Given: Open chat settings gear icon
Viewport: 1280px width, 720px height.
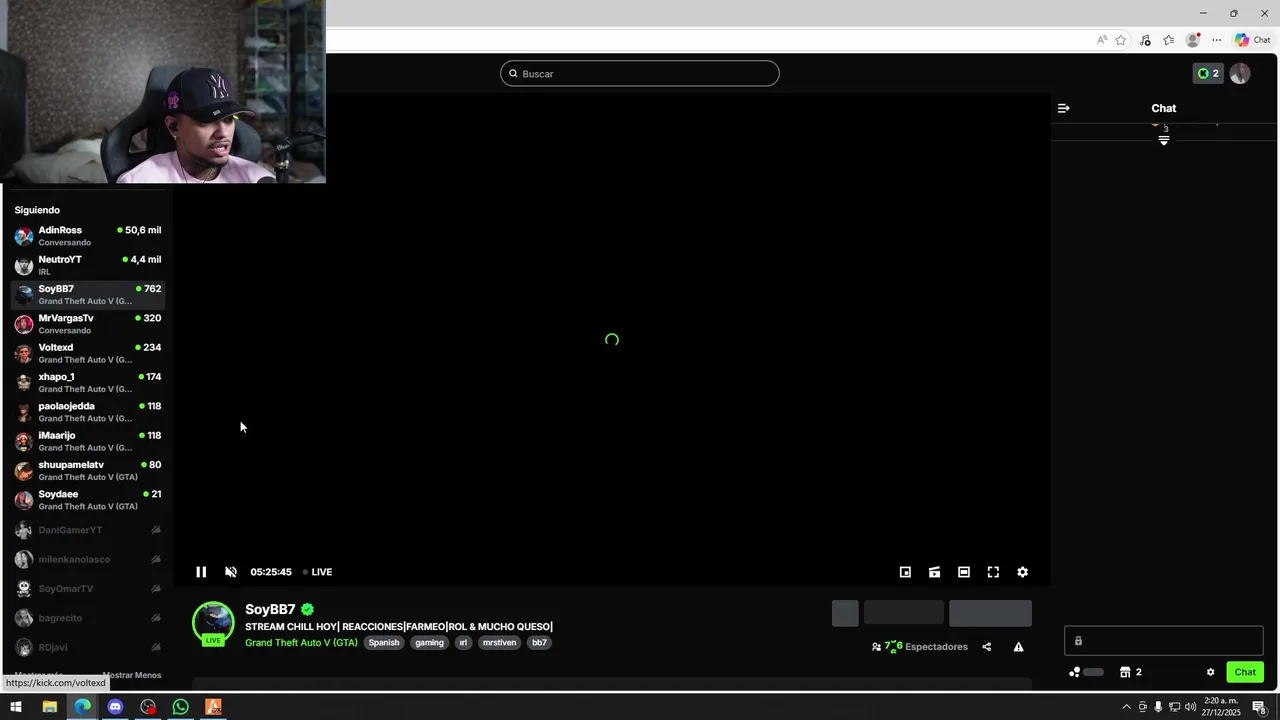Looking at the screenshot, I should pos(1210,672).
